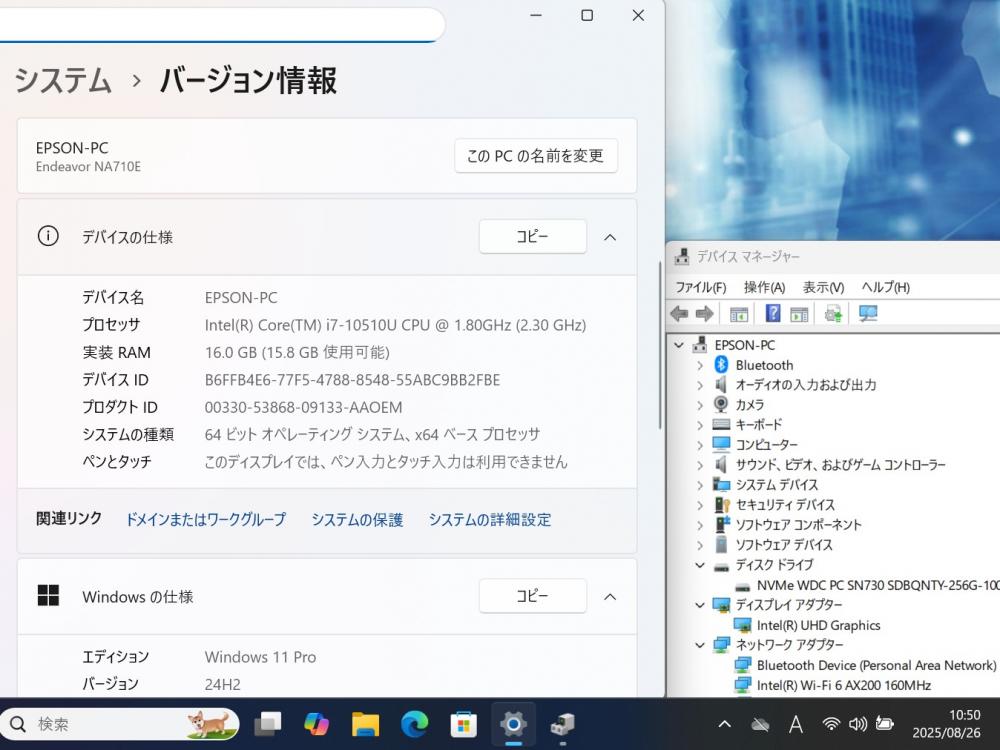Click the Wi-Fi icon in the system tray
This screenshot has height=750, width=1000.
pyautogui.click(x=830, y=724)
